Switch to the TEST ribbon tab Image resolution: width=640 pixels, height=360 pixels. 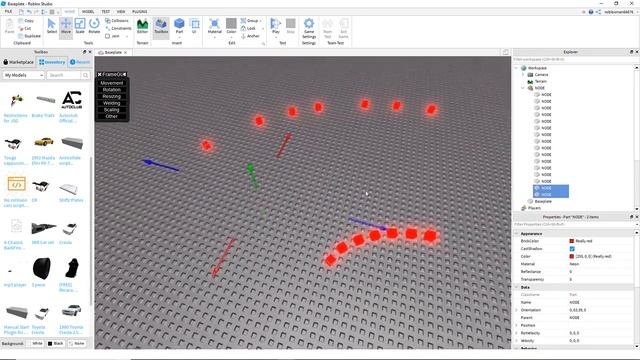pyautogui.click(x=105, y=11)
